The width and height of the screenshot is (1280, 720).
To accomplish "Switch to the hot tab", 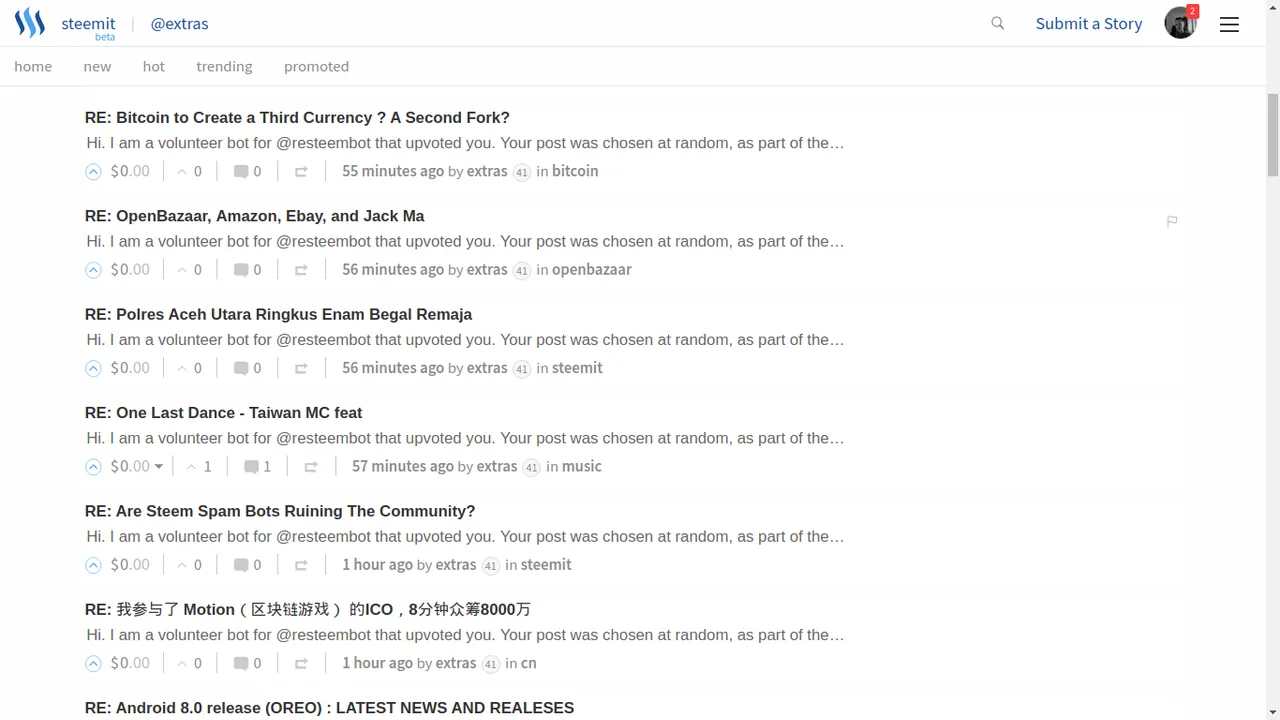I will (x=153, y=66).
